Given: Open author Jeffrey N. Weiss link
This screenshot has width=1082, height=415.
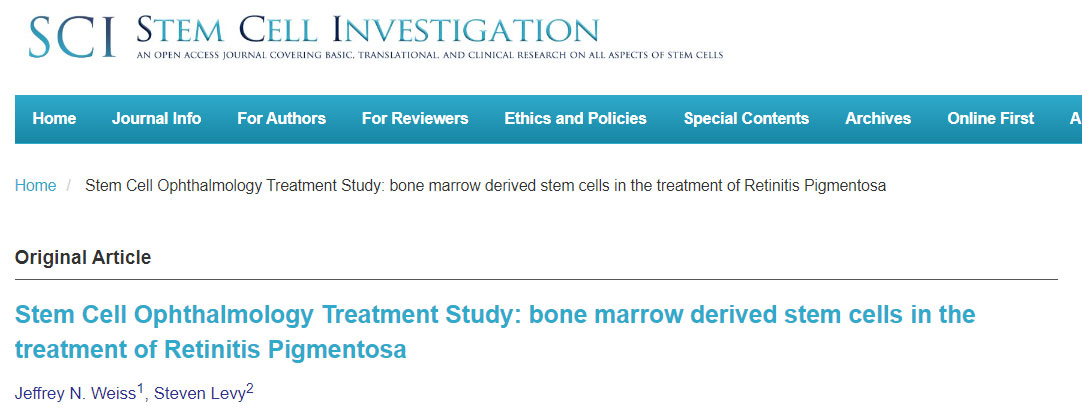Looking at the screenshot, I should (76, 392).
